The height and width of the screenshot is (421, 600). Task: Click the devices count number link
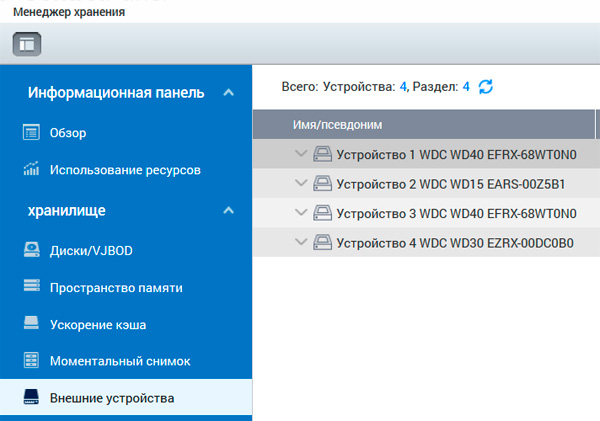[x=404, y=88]
